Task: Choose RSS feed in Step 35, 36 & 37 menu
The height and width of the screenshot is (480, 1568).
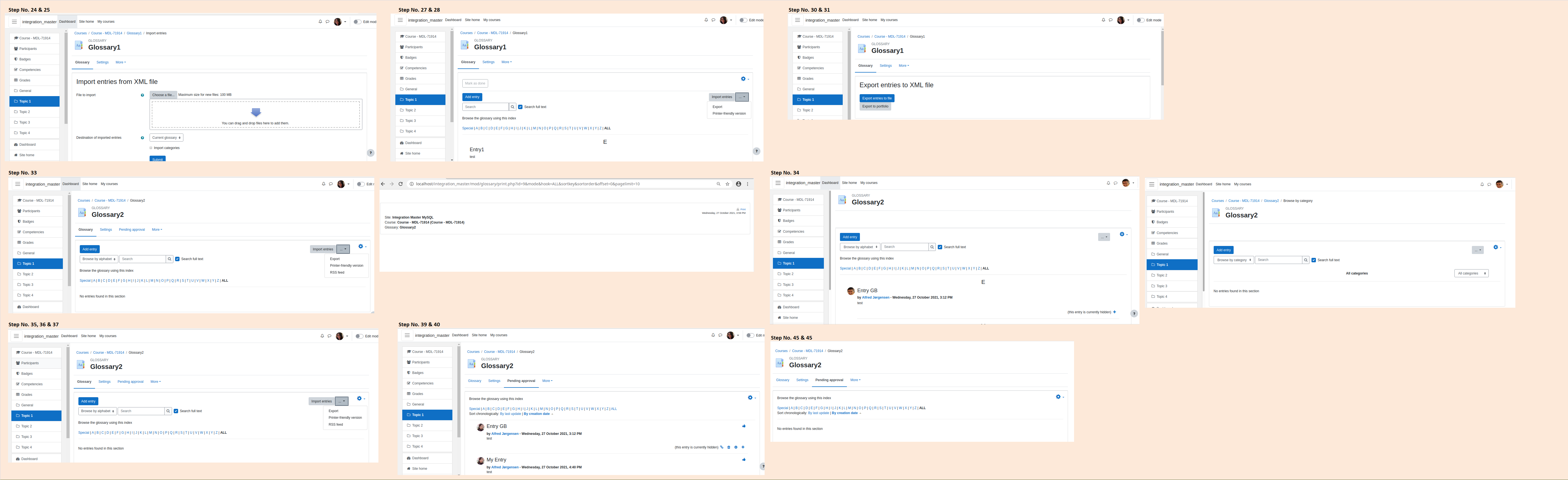Action: click(335, 425)
